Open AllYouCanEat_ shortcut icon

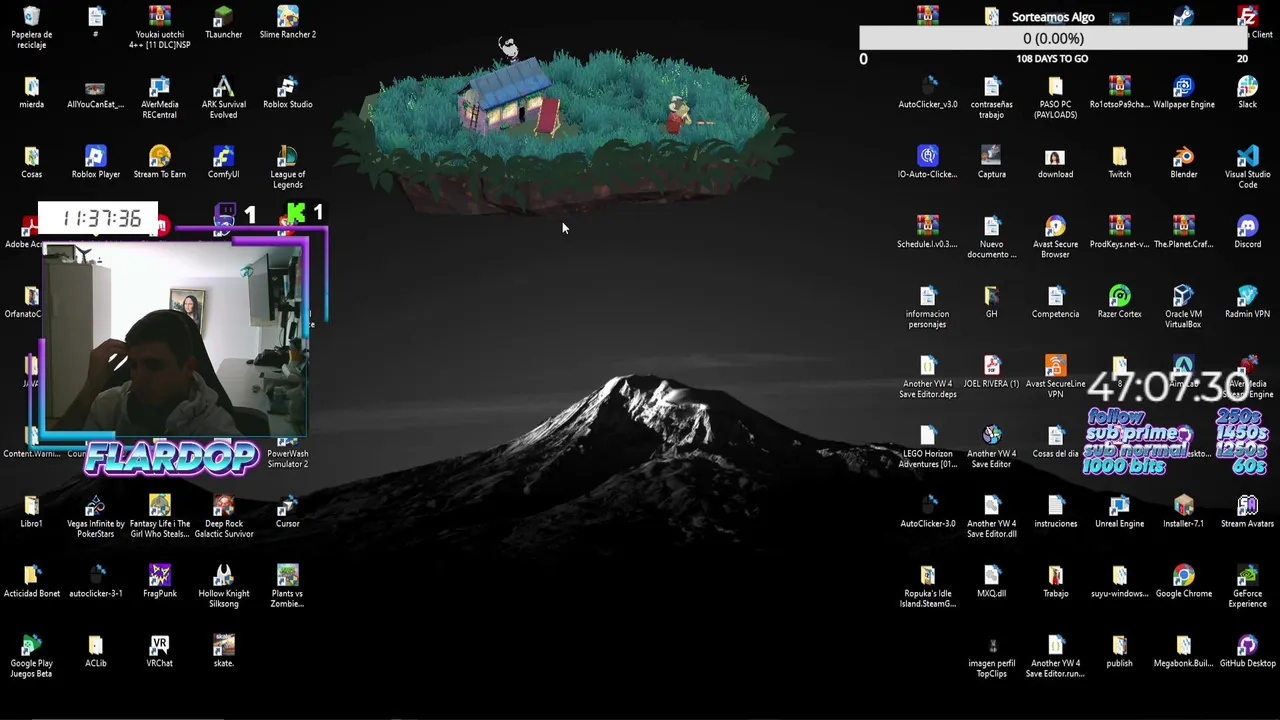[x=95, y=87]
